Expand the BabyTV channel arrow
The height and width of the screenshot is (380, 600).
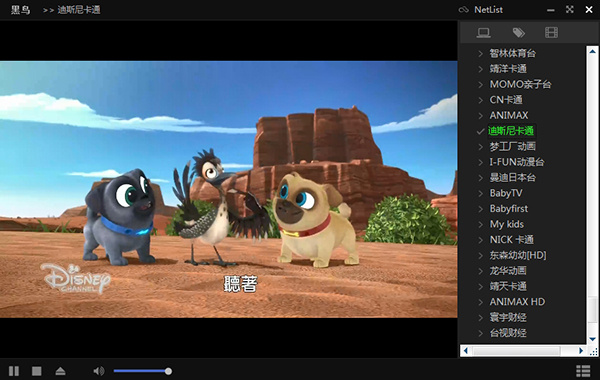pos(481,193)
